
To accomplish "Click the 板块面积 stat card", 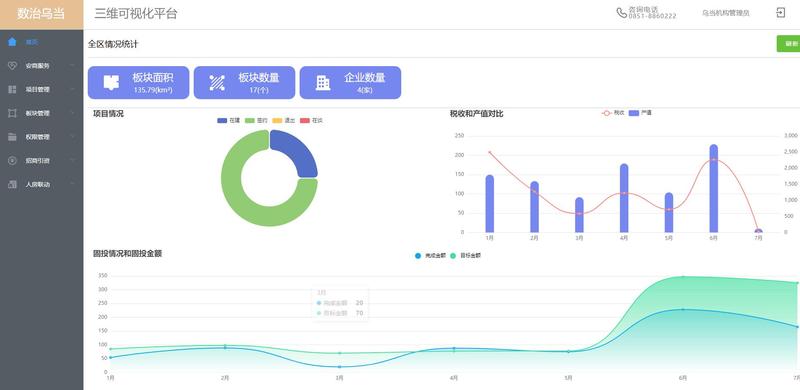I will [x=138, y=82].
